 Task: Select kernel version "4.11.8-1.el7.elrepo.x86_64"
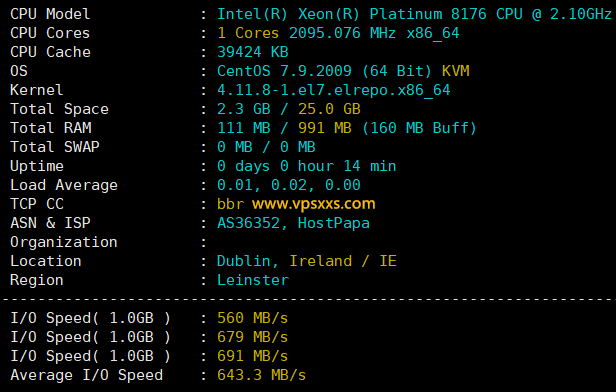click(334, 90)
